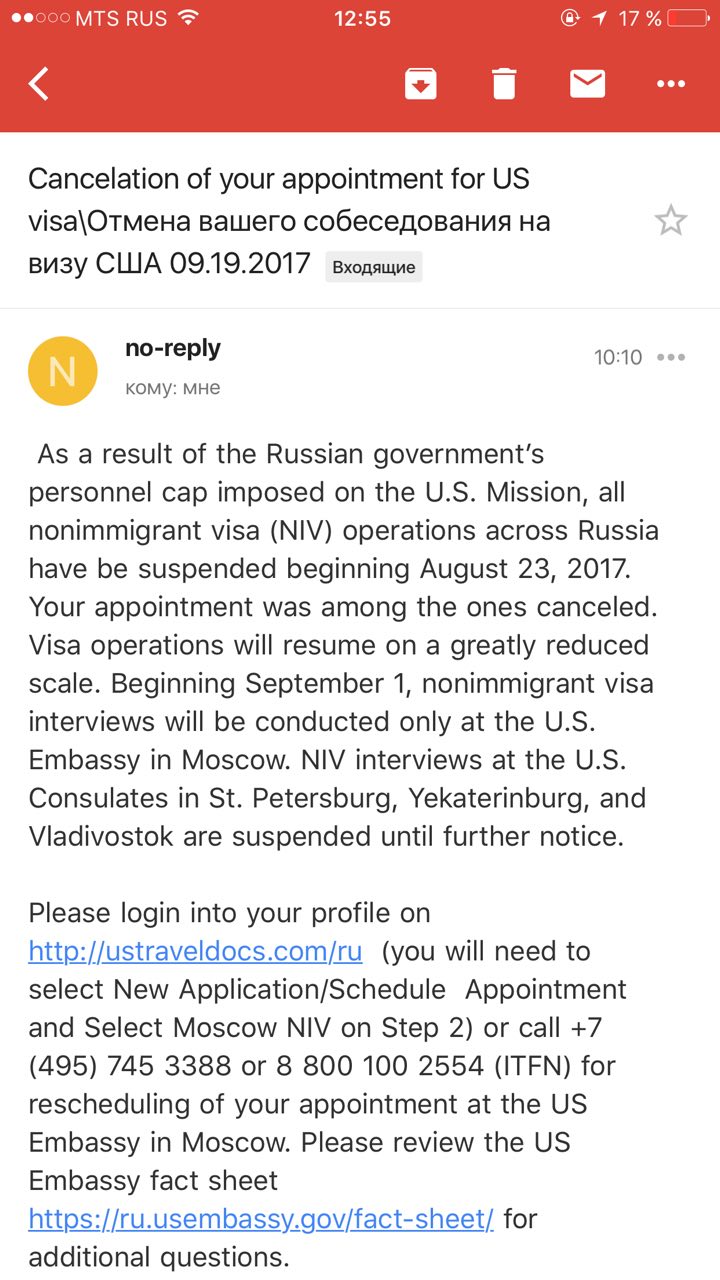
Task: Tap the location arrow status icon
Action: coord(600,18)
